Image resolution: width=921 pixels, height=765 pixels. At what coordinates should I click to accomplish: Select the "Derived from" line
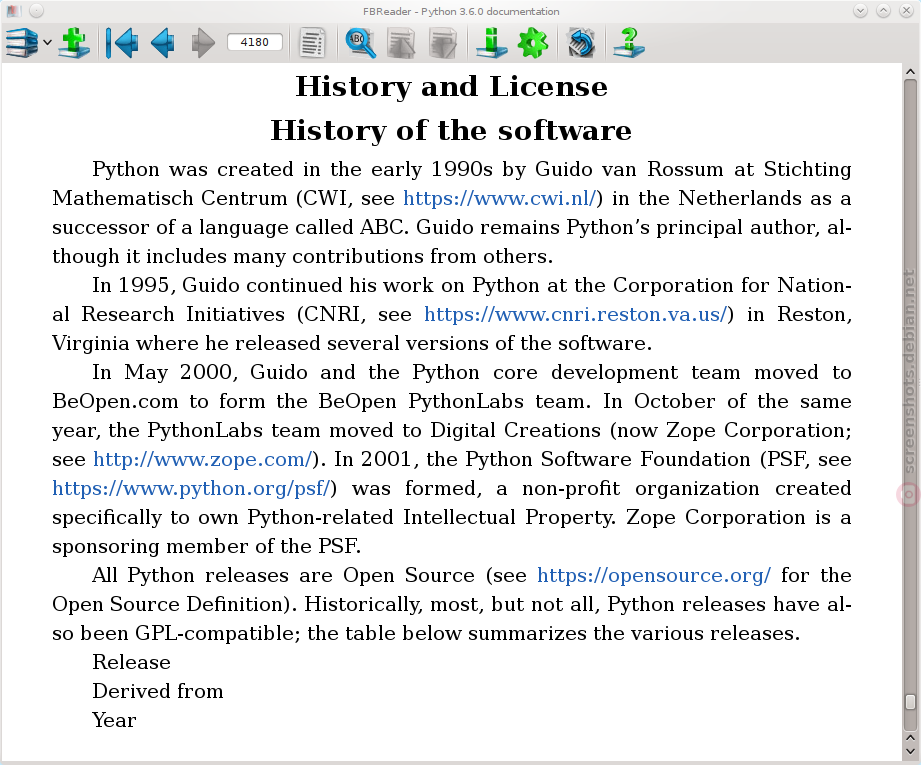pos(158,691)
